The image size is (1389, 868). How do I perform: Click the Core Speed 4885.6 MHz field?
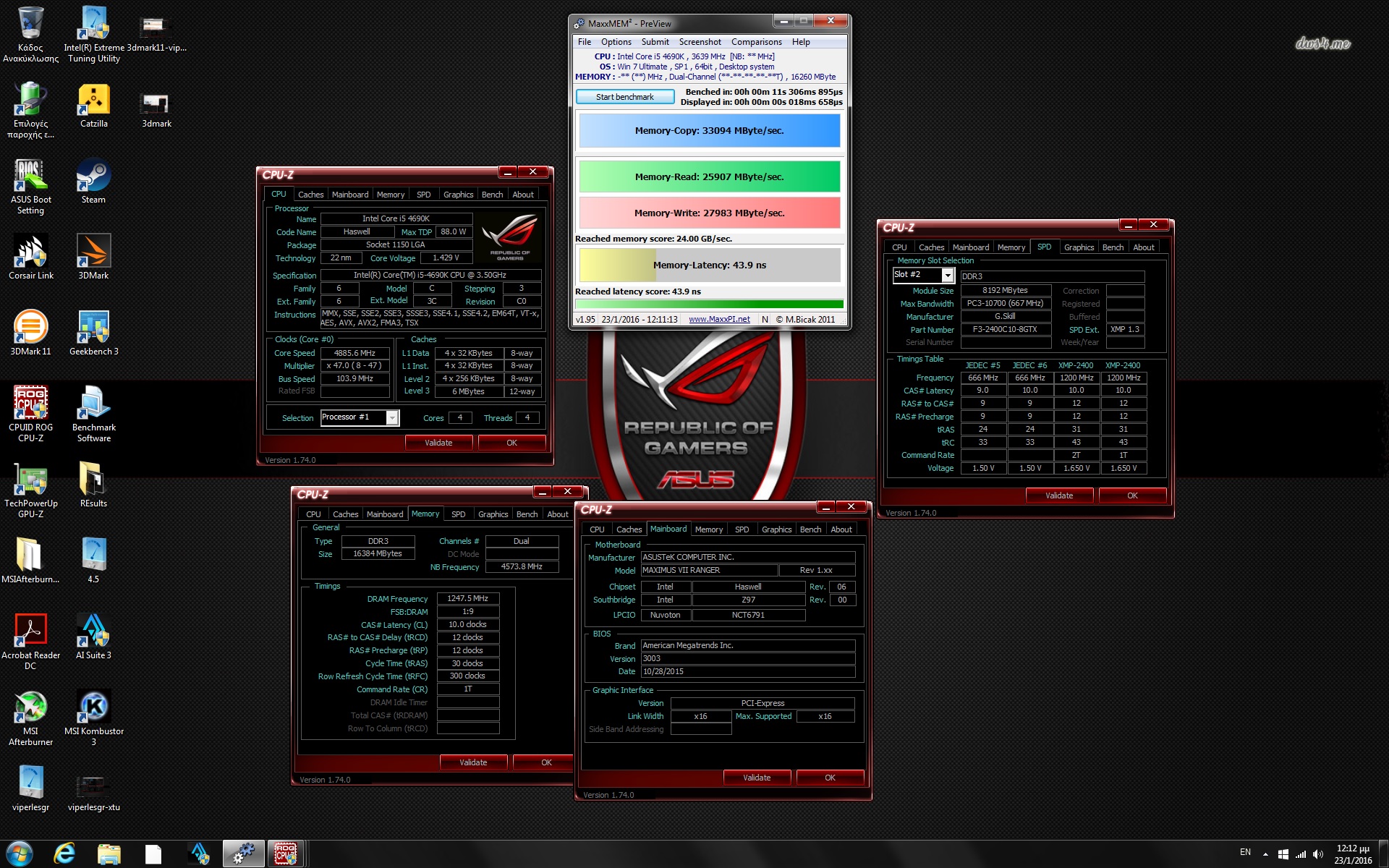(x=355, y=353)
